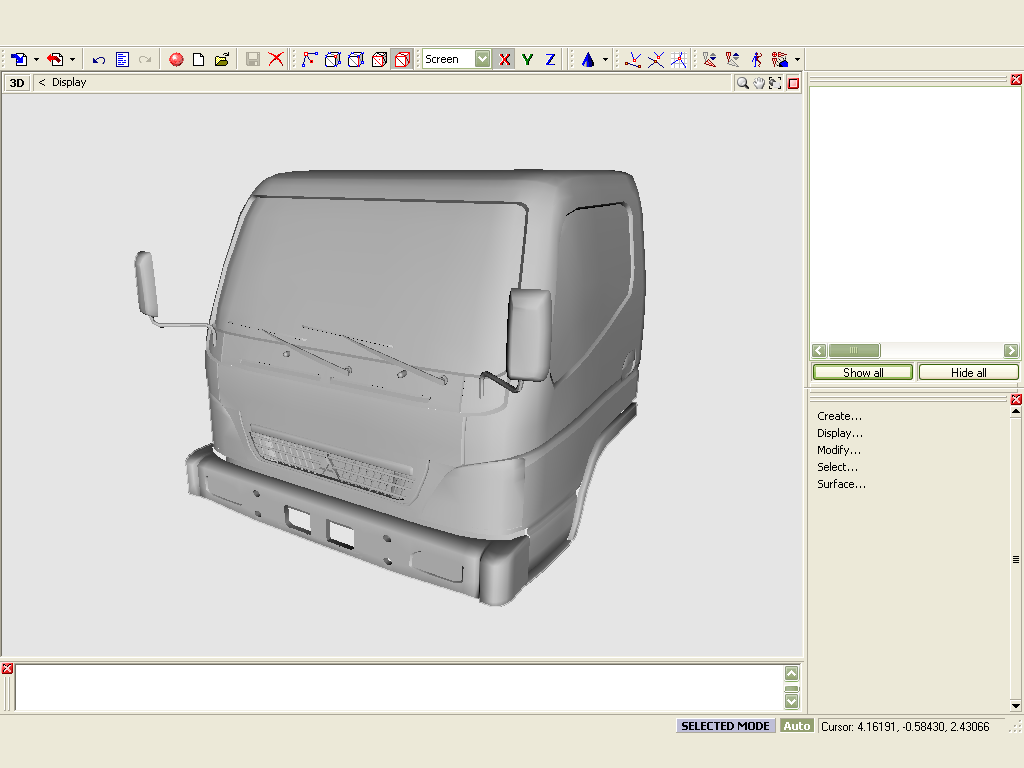Open the import icon's dropdown arrow

pos(36,59)
